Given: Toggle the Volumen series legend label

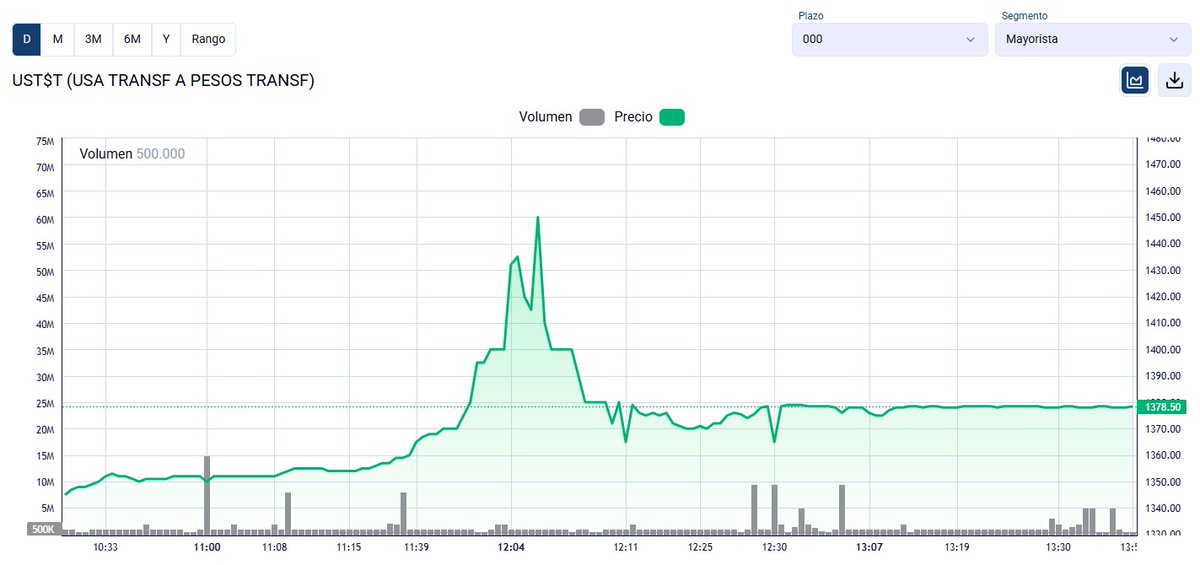Looking at the screenshot, I should pos(545,117).
